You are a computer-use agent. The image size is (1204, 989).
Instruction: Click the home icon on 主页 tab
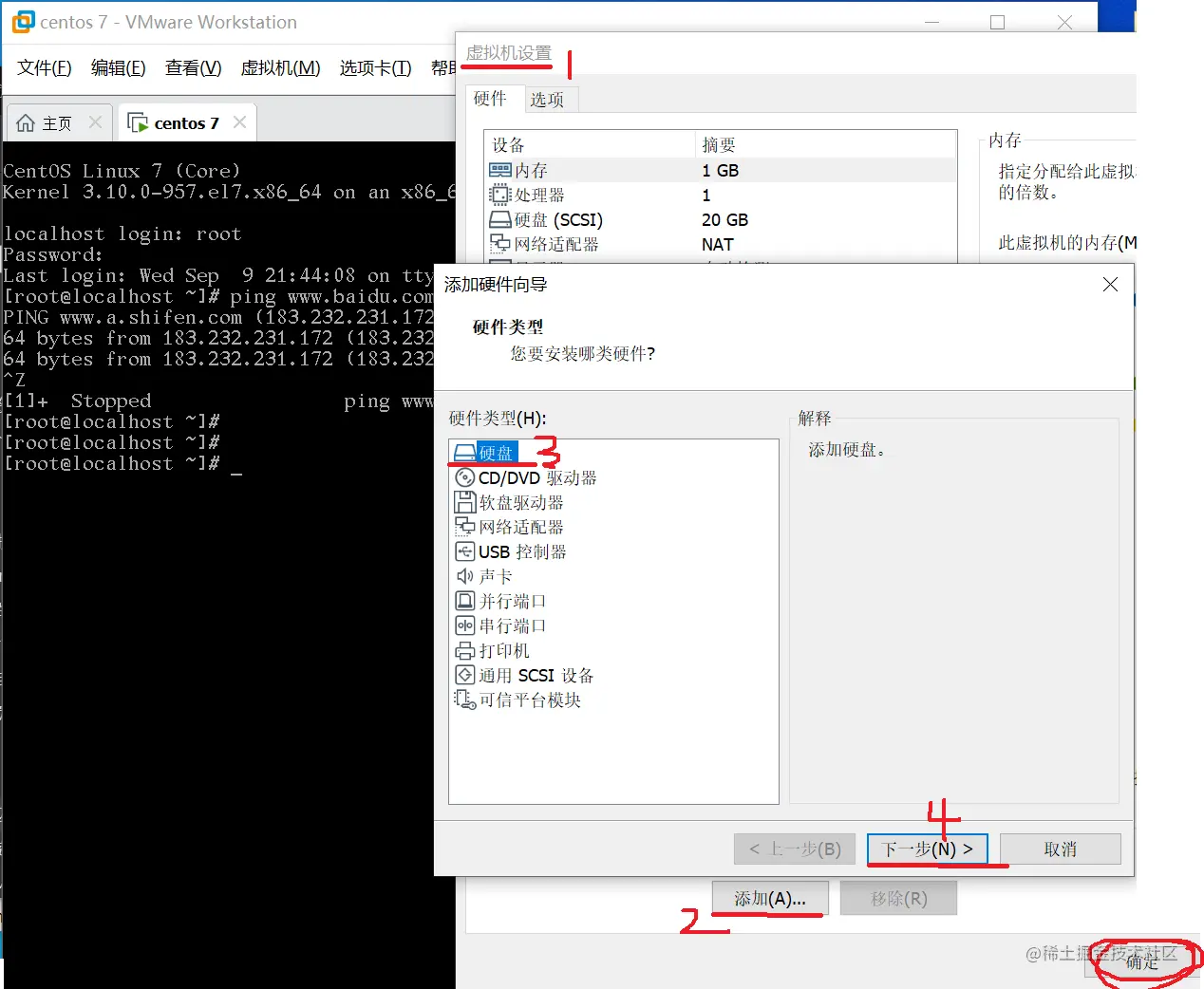pyautogui.click(x=26, y=123)
